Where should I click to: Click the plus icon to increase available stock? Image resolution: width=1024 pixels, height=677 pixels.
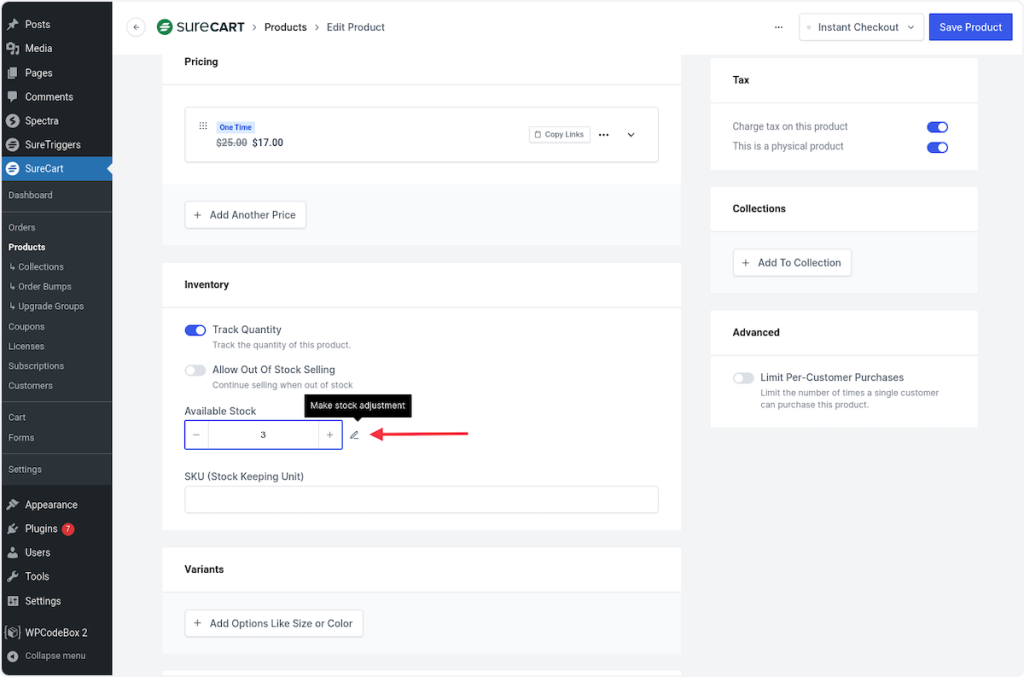coord(330,435)
